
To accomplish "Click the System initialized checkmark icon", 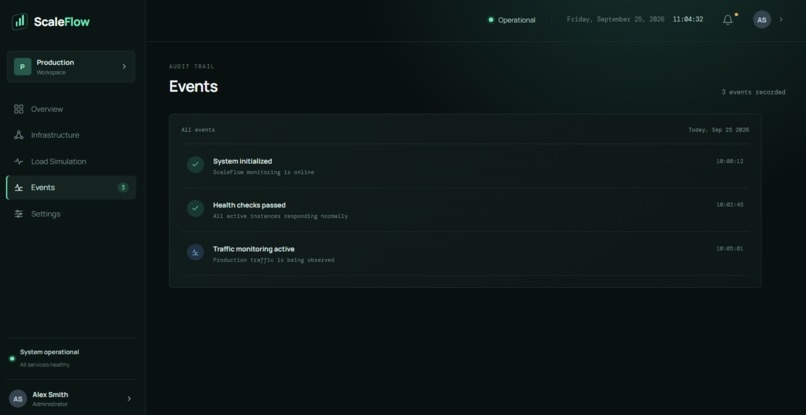I will (x=195, y=165).
